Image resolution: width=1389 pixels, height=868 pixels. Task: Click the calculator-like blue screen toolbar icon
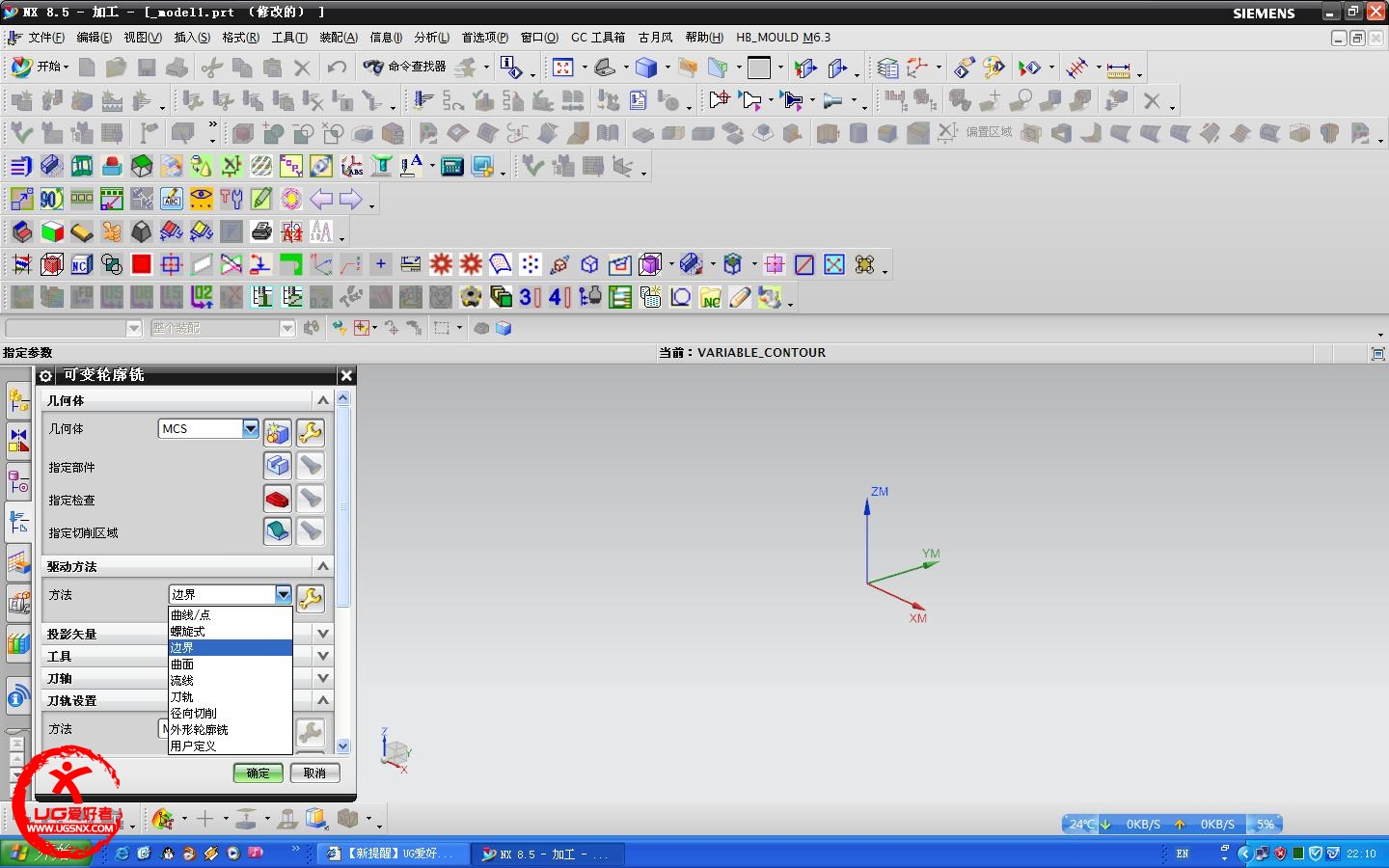(451, 166)
